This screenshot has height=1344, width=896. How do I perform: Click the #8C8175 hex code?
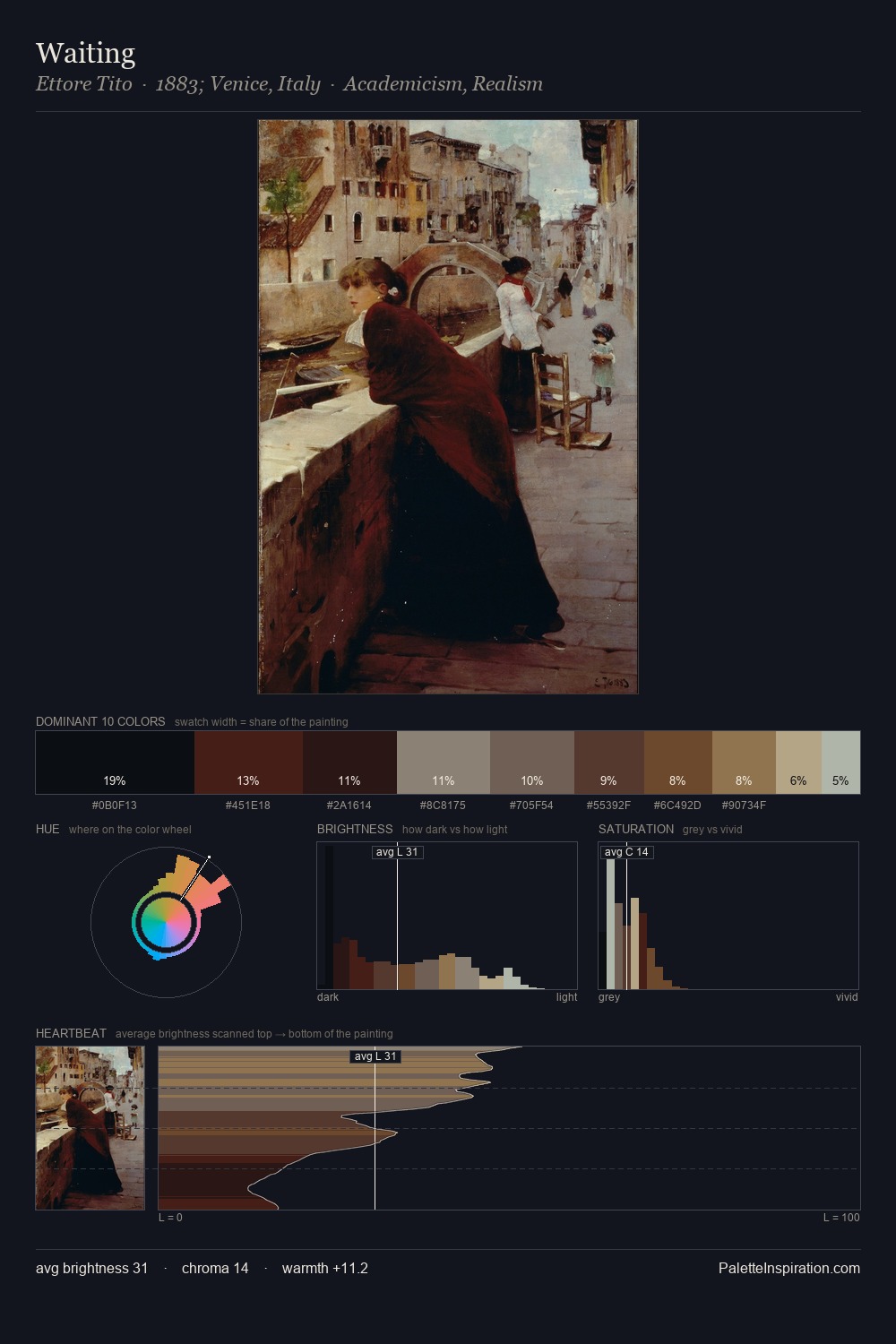(x=444, y=806)
